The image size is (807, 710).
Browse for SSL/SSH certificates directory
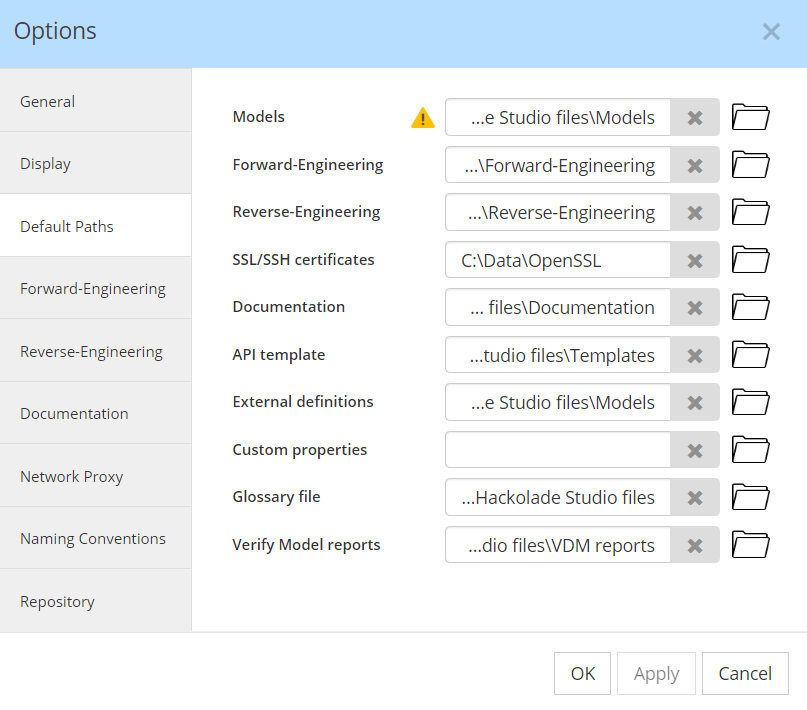[x=750, y=259]
